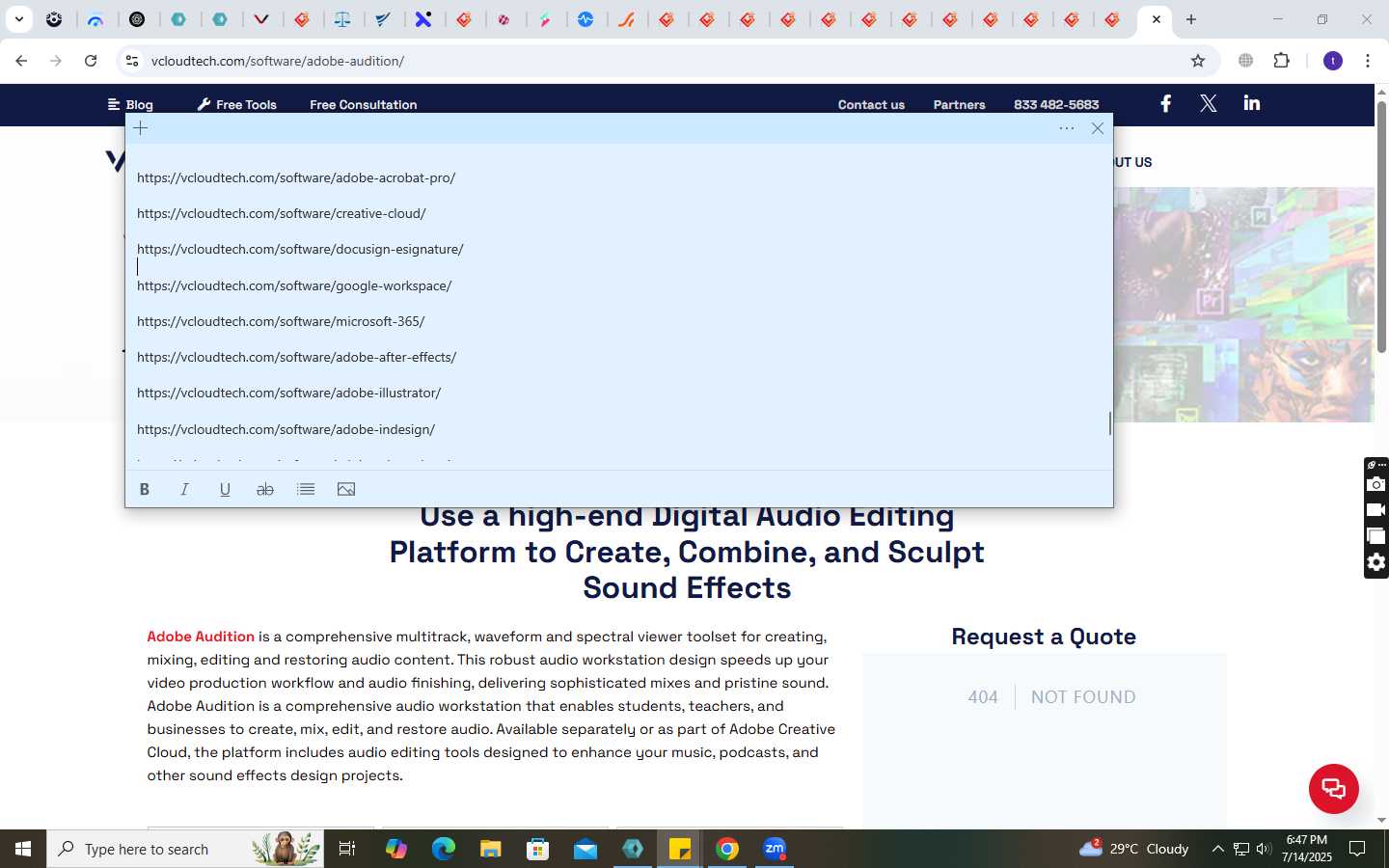Switch to the balance scales favicon tab
This screenshot has height=868, width=1389.
click(x=342, y=19)
